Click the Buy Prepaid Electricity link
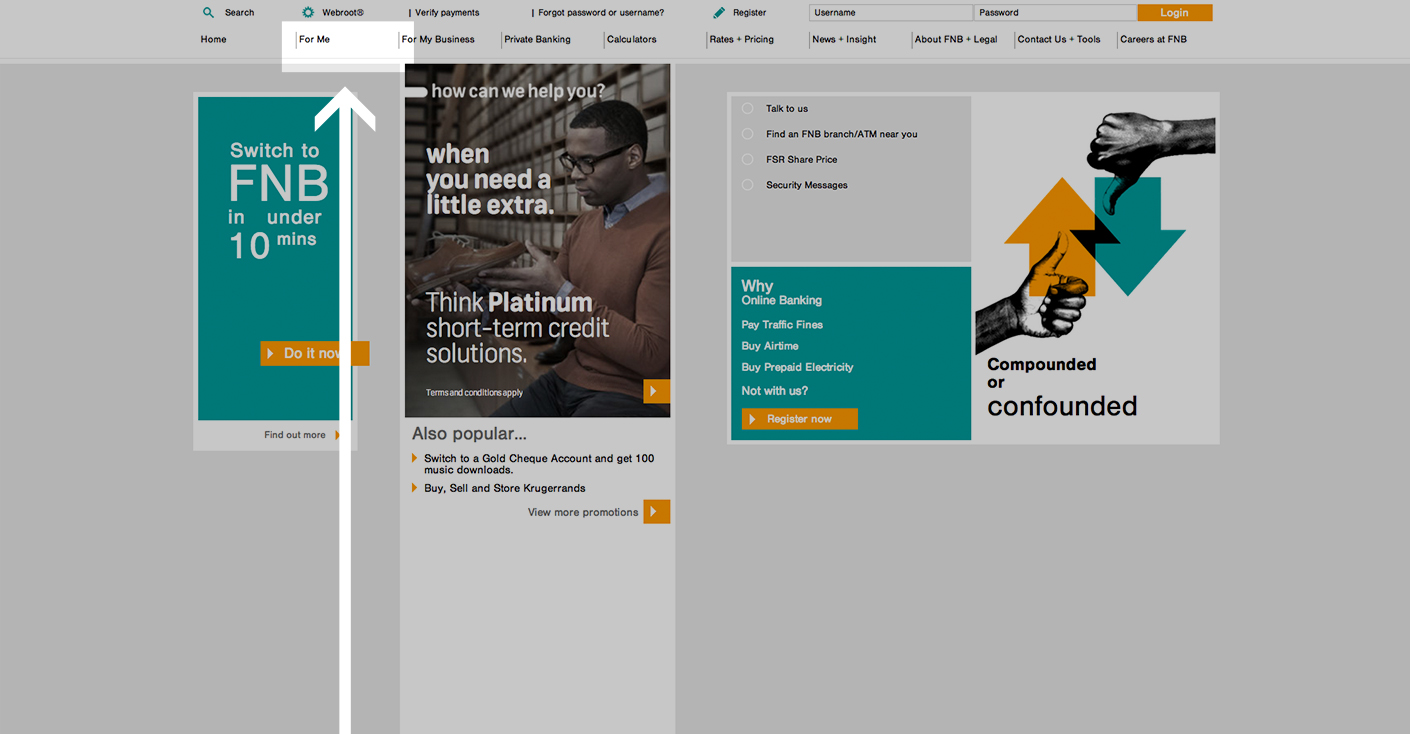The image size is (1410, 734). [797, 367]
